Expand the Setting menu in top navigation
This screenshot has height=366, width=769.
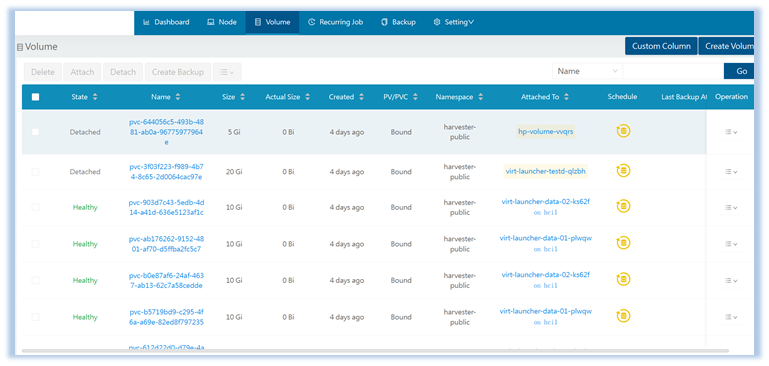tap(454, 22)
